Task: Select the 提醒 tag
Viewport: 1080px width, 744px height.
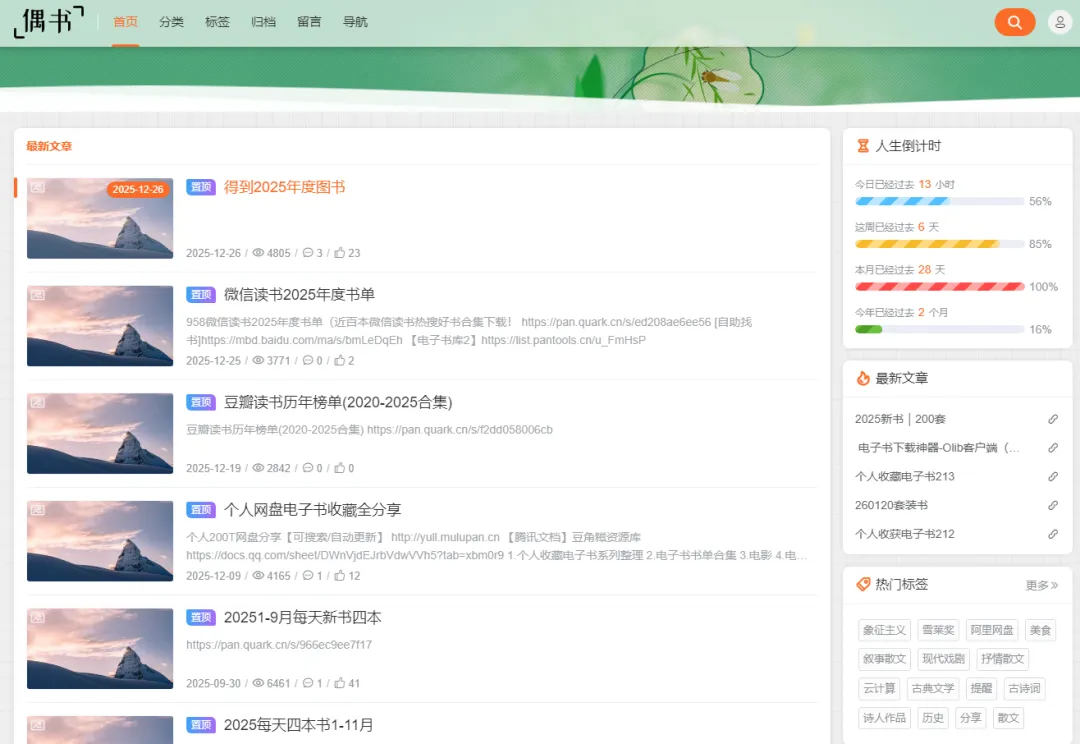Action: point(982,689)
